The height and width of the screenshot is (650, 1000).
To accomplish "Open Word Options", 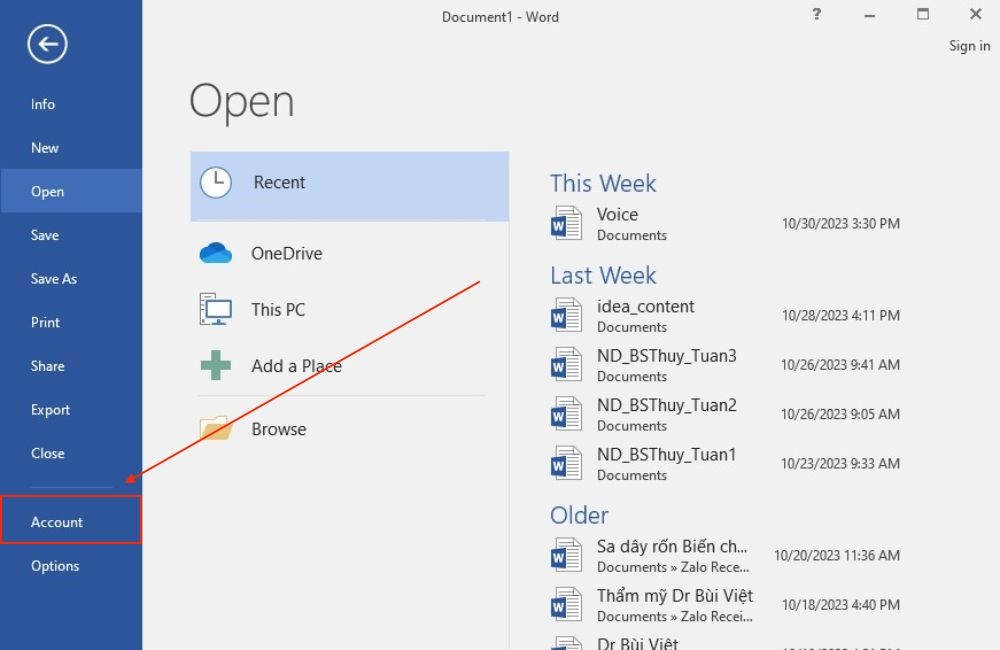I will [x=71, y=565].
